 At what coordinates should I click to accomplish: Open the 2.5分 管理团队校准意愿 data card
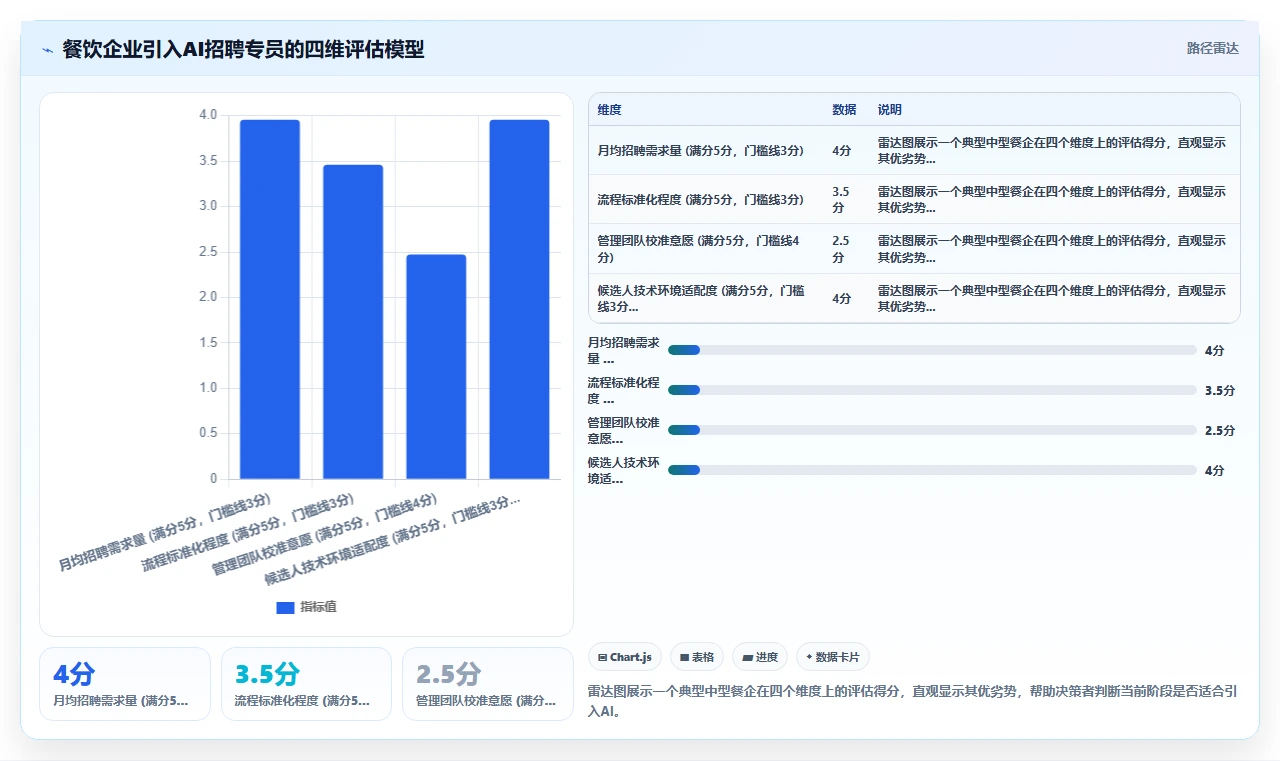[x=488, y=684]
